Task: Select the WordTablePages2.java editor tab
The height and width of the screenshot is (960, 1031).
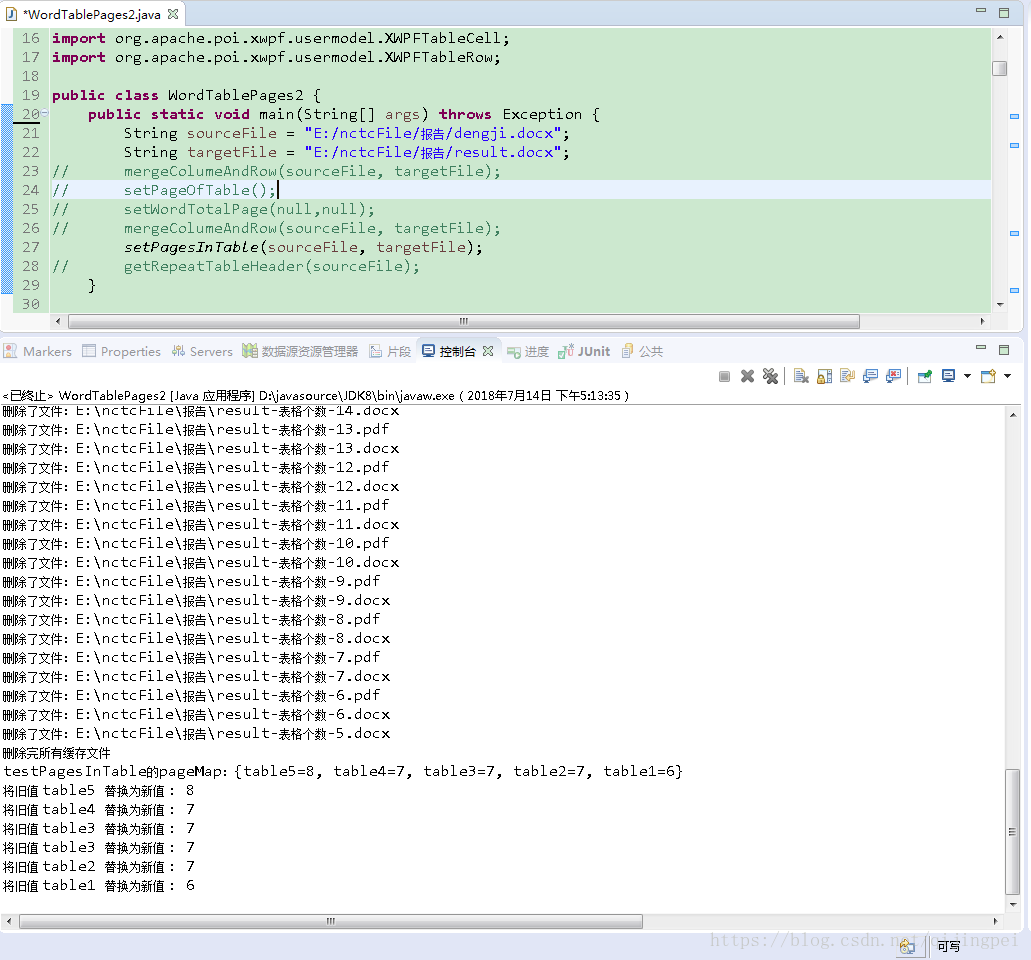Action: click(92, 14)
